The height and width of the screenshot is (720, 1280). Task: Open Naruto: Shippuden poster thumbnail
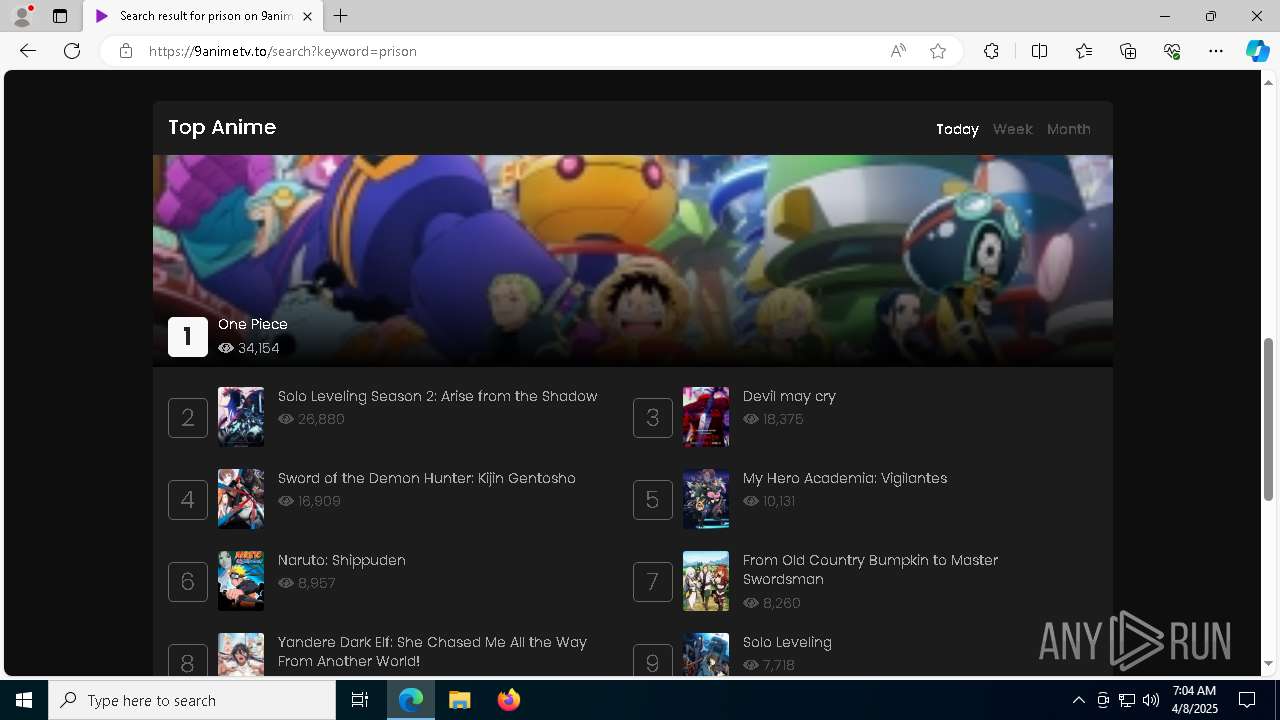(x=241, y=581)
